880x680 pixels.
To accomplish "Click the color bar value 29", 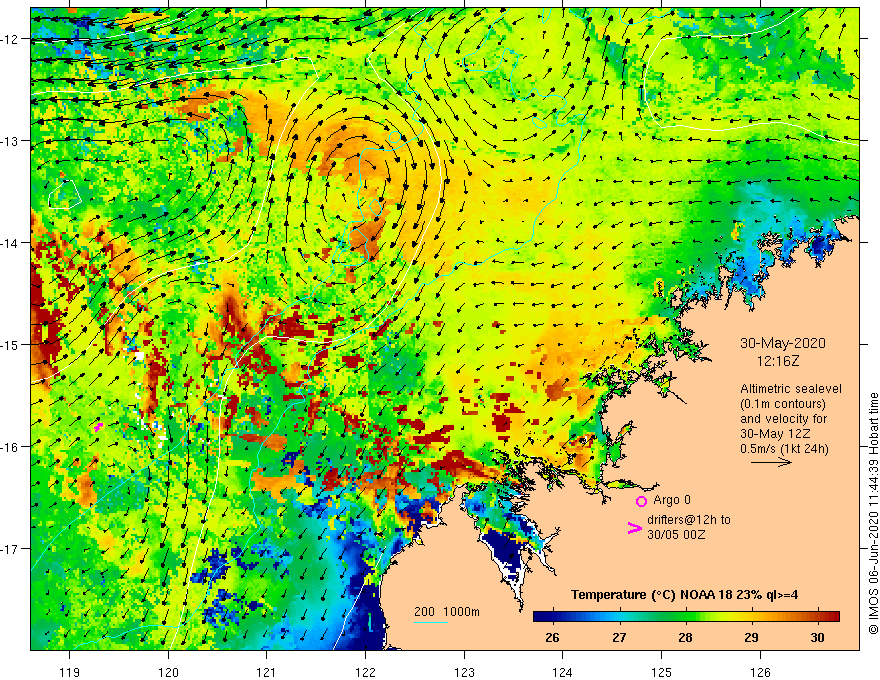I will coord(751,637).
